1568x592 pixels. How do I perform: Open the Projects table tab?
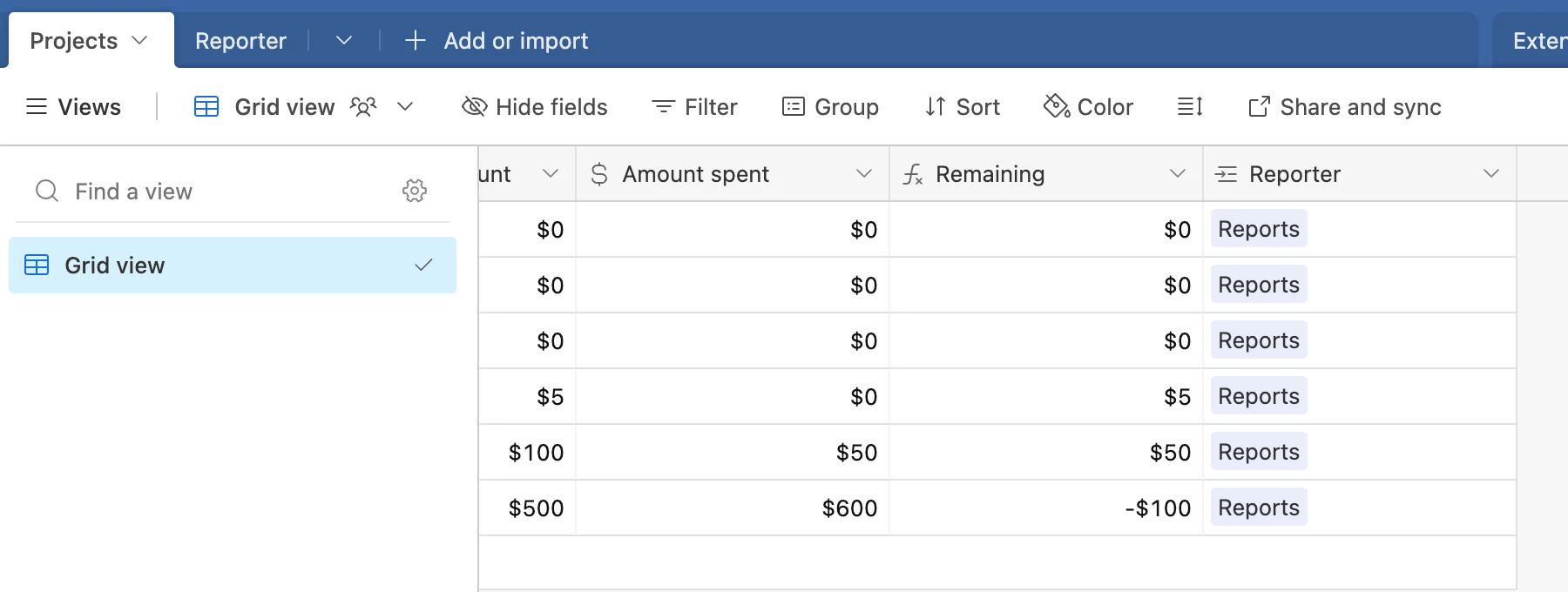click(74, 41)
